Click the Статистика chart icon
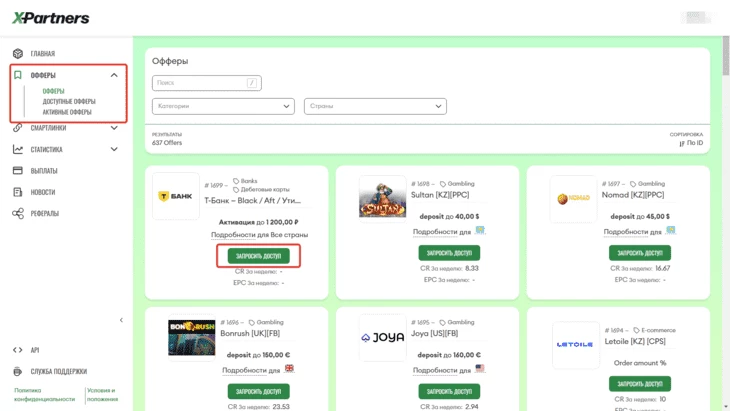 18,149
